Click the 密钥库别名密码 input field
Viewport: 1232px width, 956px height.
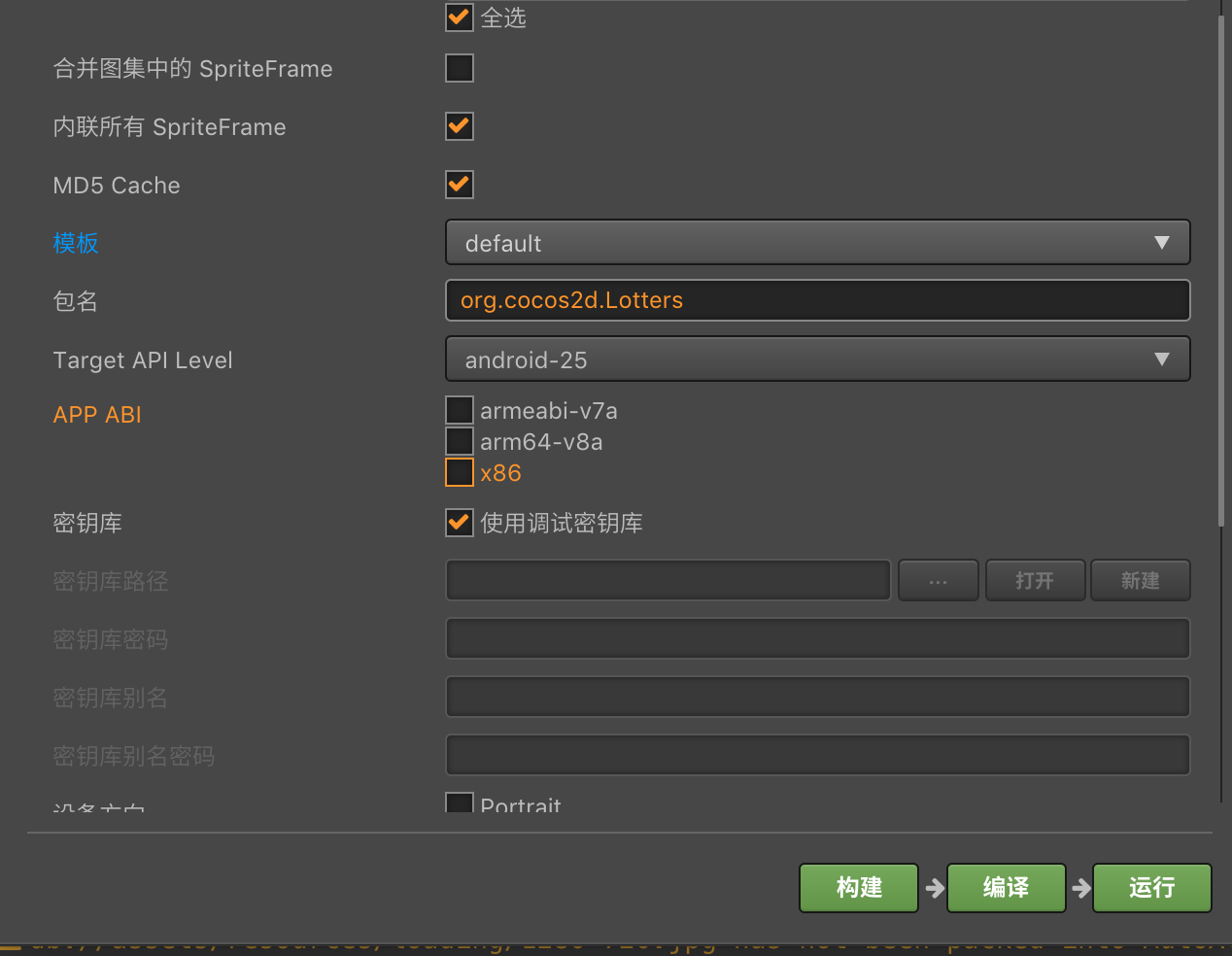tap(818, 755)
